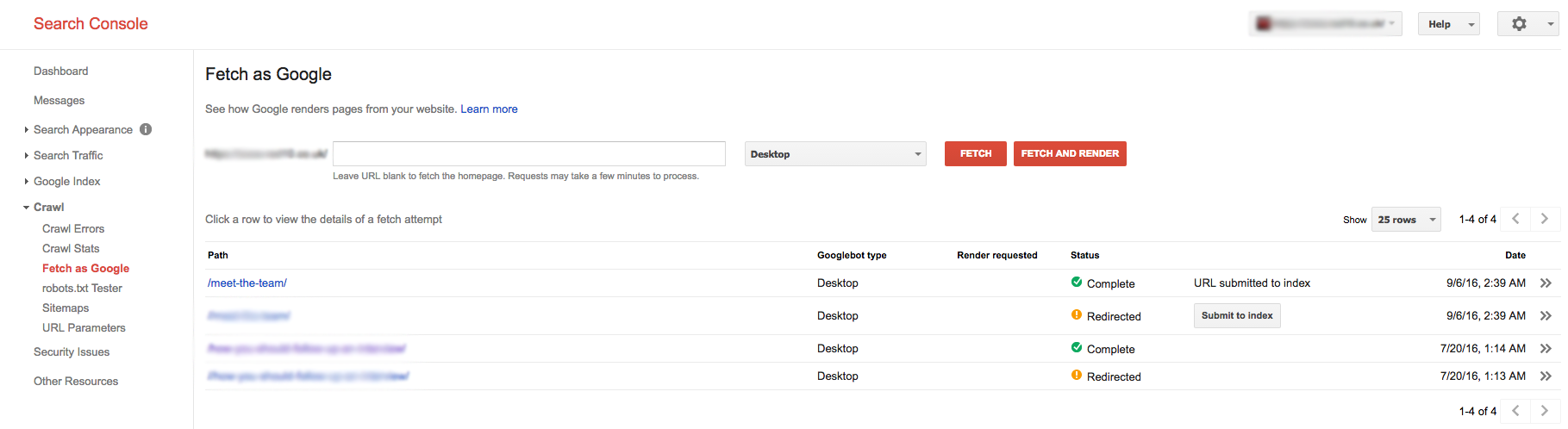Viewport: 1568px width, 429px height.
Task: Click bottom previous page arrow
Action: [x=1515, y=411]
